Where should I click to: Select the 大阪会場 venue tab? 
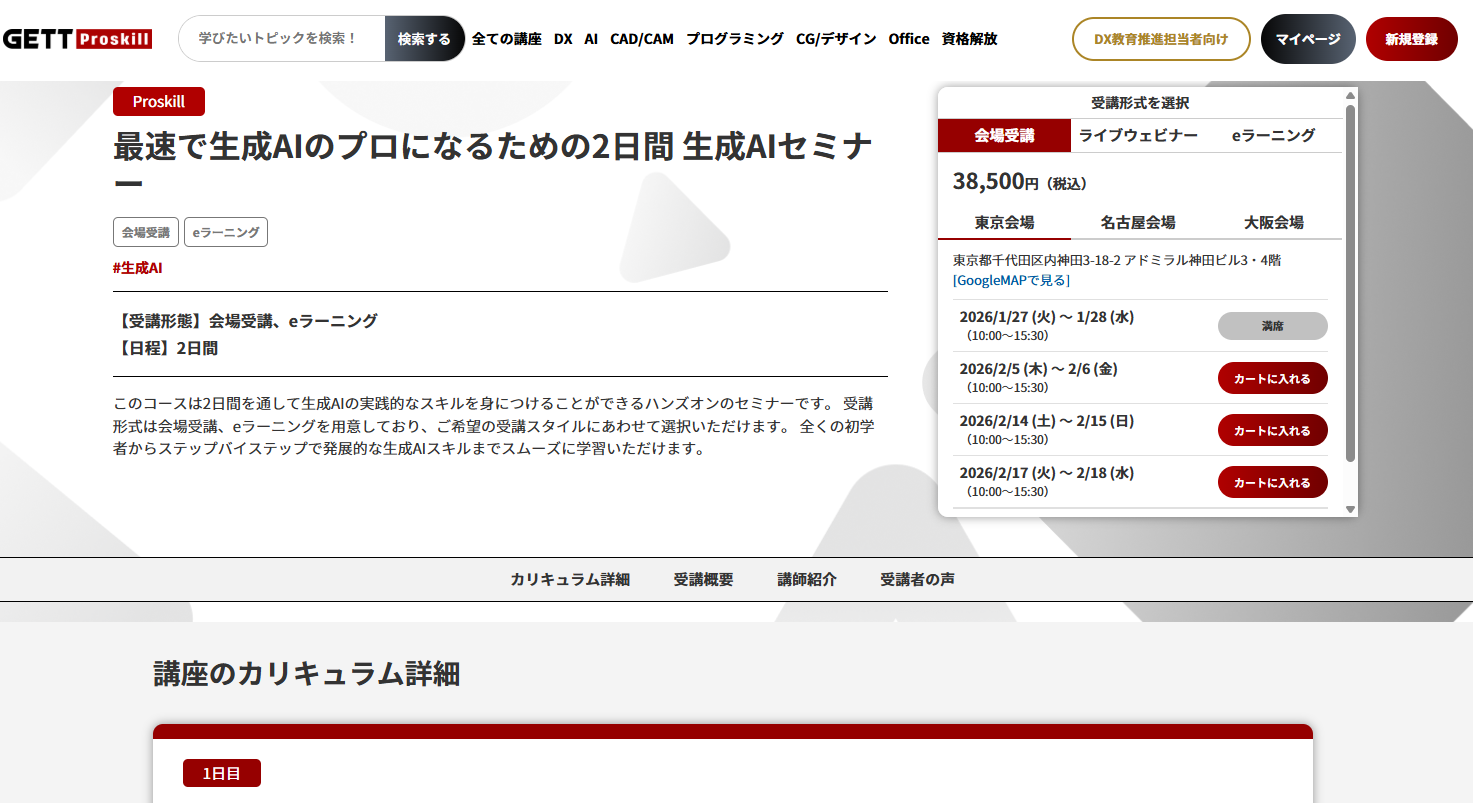pyautogui.click(x=1273, y=222)
